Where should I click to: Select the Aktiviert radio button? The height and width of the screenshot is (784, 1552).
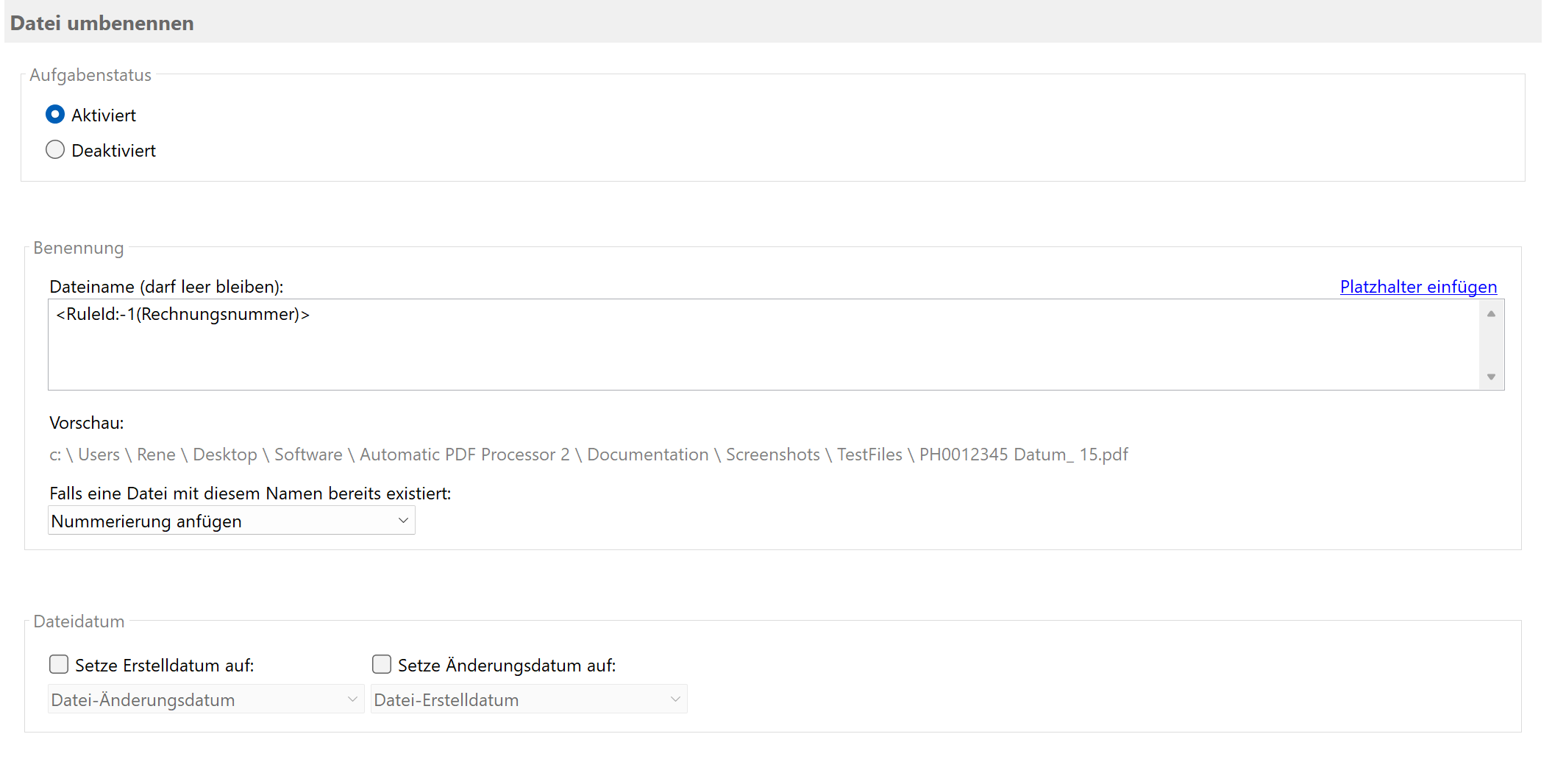click(x=55, y=115)
